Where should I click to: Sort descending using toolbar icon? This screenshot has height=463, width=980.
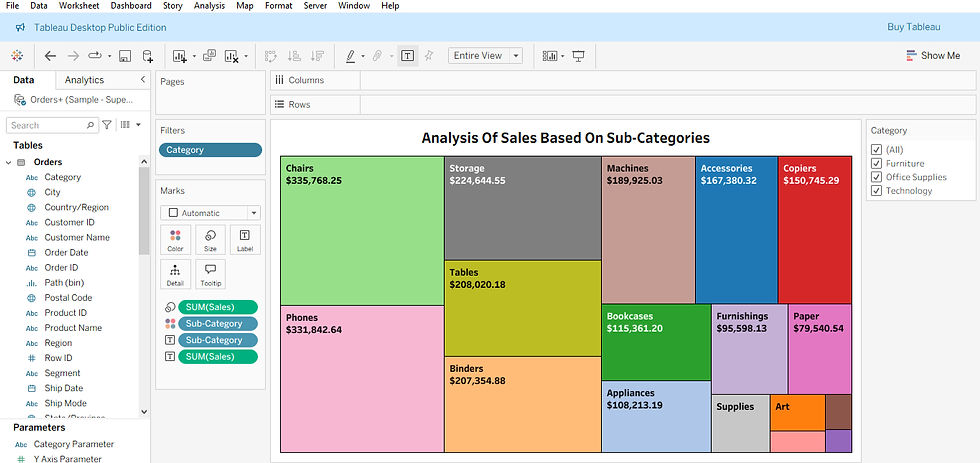click(x=318, y=56)
